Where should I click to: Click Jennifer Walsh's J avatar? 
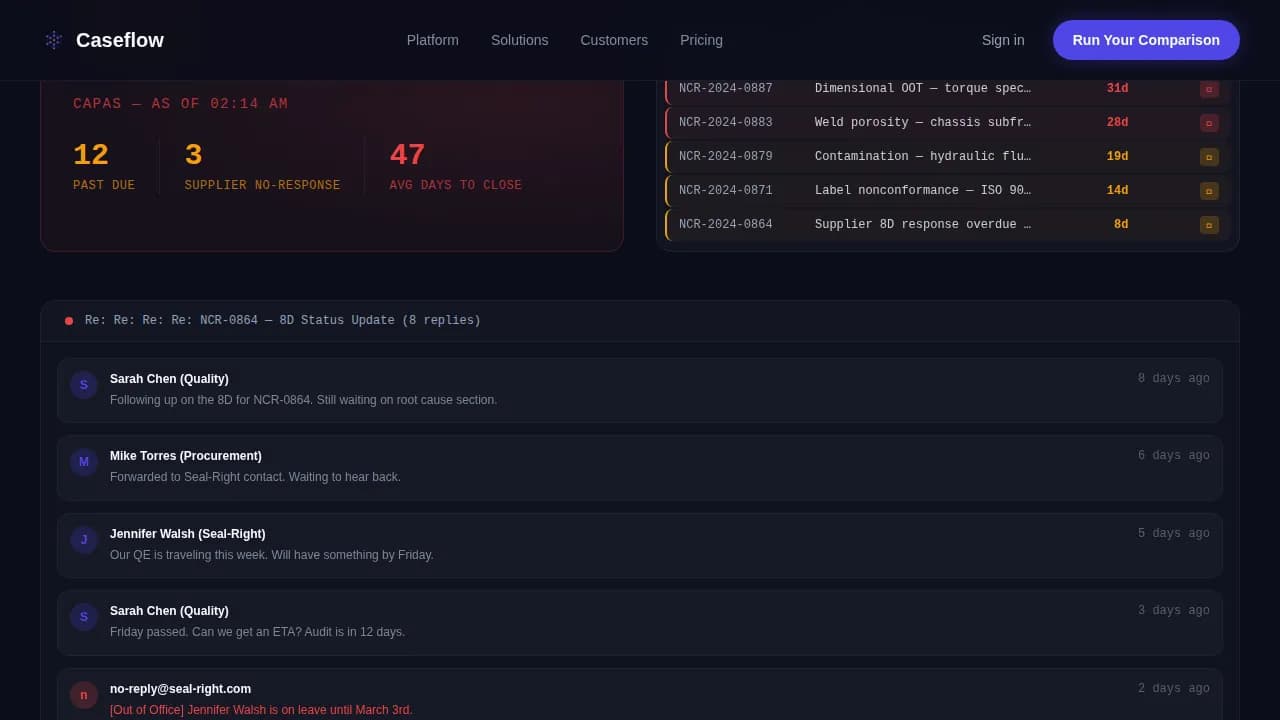tap(84, 540)
